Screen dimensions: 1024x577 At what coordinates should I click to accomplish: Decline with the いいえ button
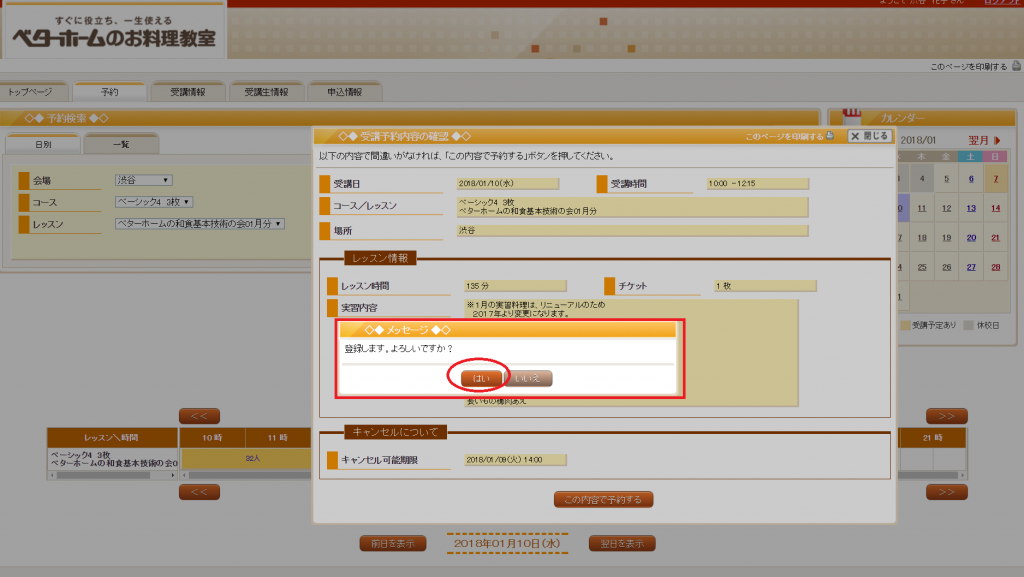coord(528,379)
